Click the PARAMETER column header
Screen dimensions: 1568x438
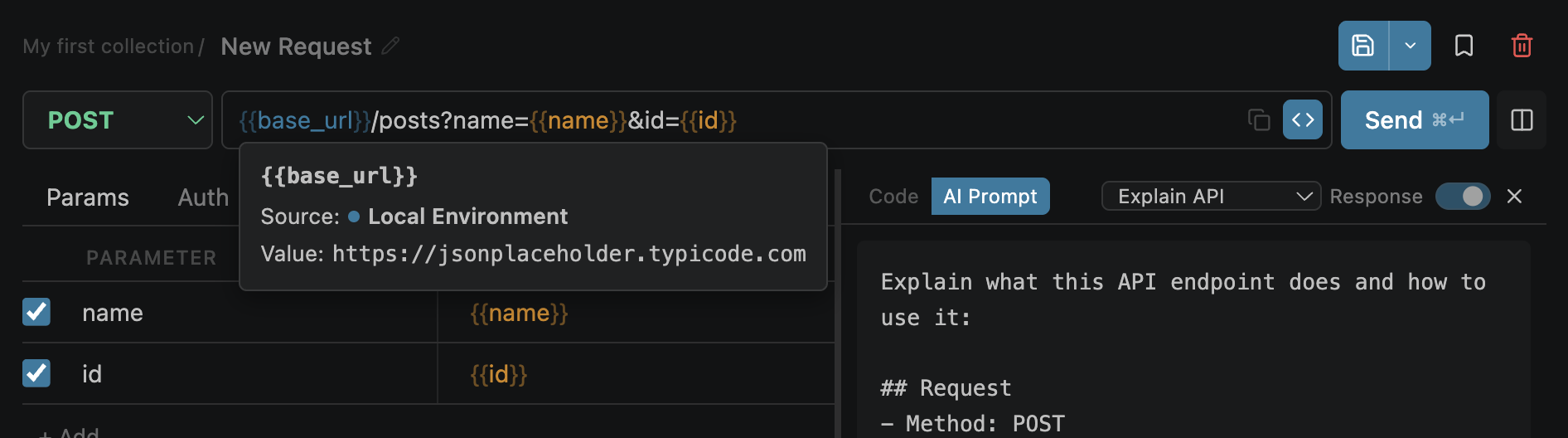tap(151, 258)
